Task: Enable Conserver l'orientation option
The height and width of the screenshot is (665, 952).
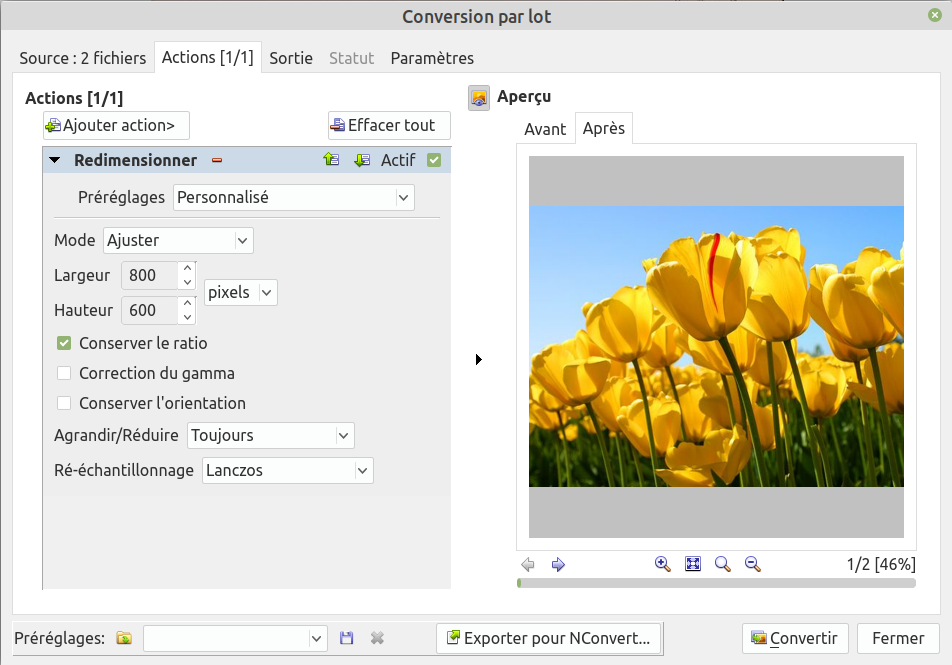Action: click(64, 403)
